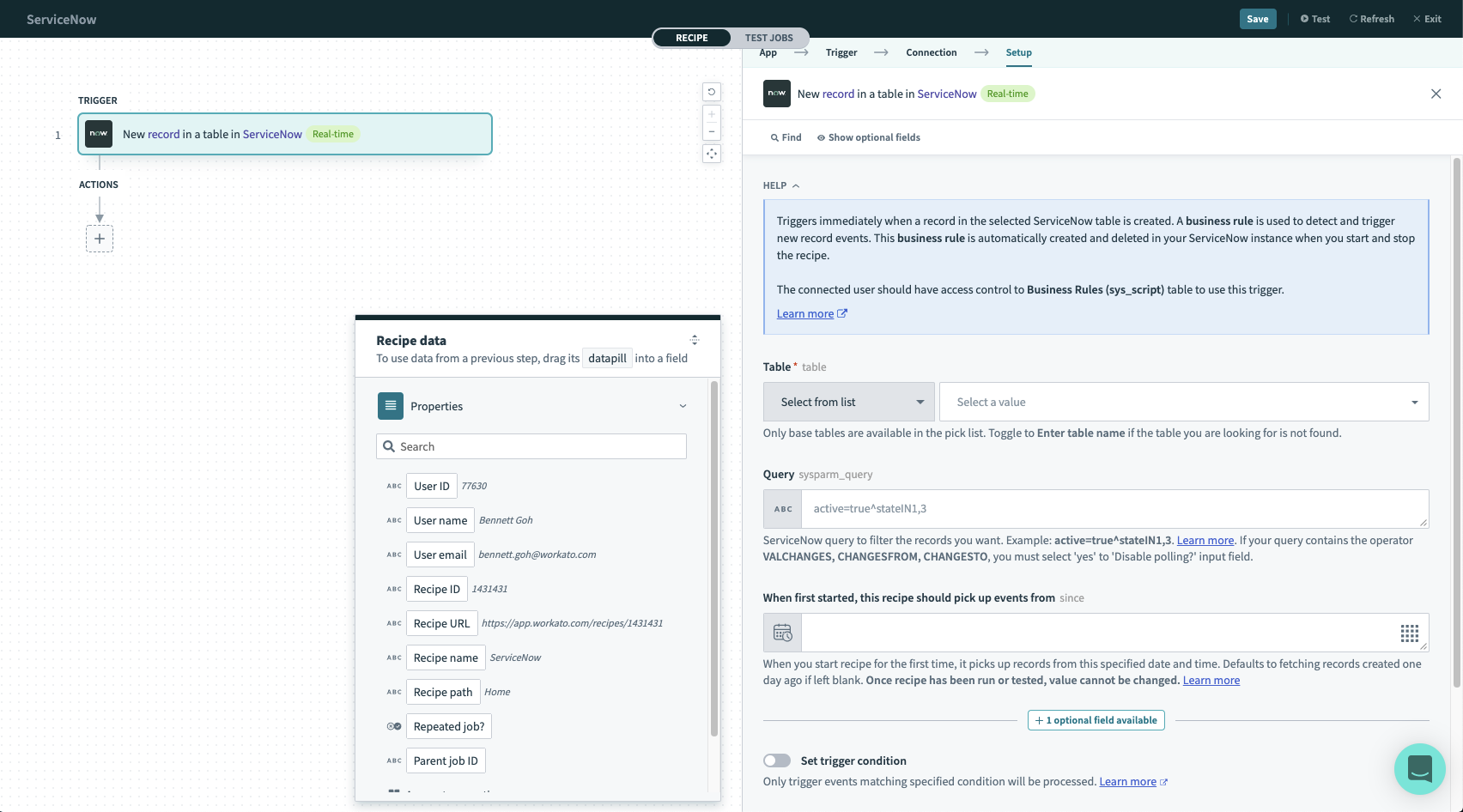Enable the Set trigger condition toggle
Viewport: 1463px width, 812px height.
(x=777, y=760)
